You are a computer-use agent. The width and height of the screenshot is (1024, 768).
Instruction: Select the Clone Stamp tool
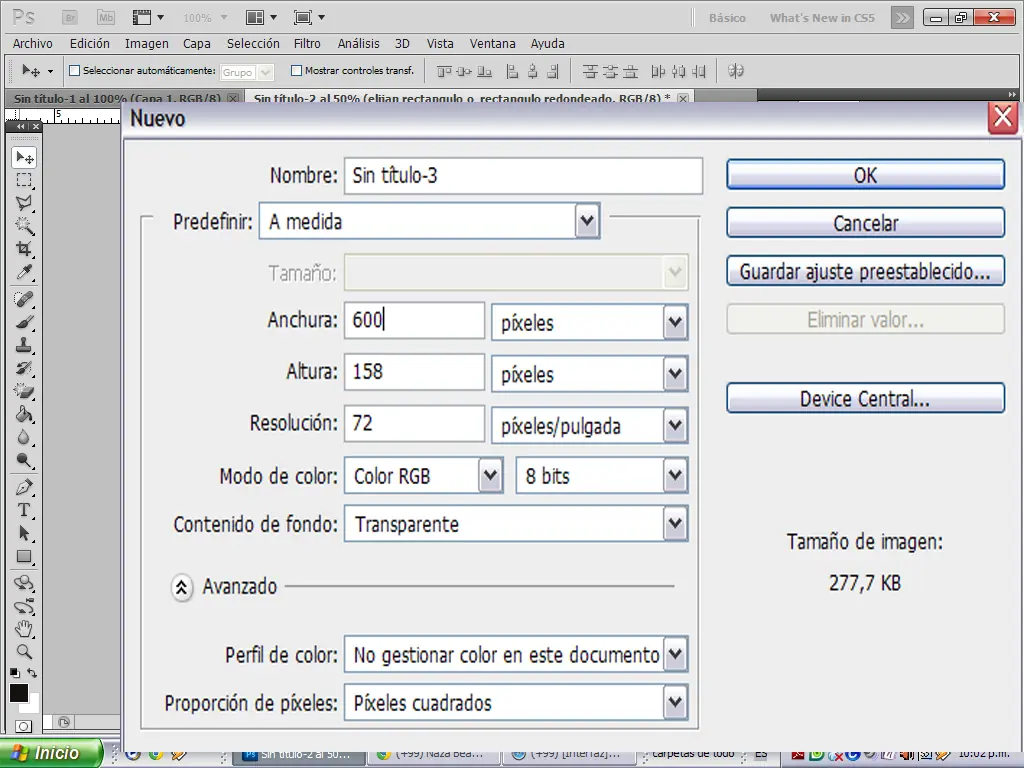(24, 345)
